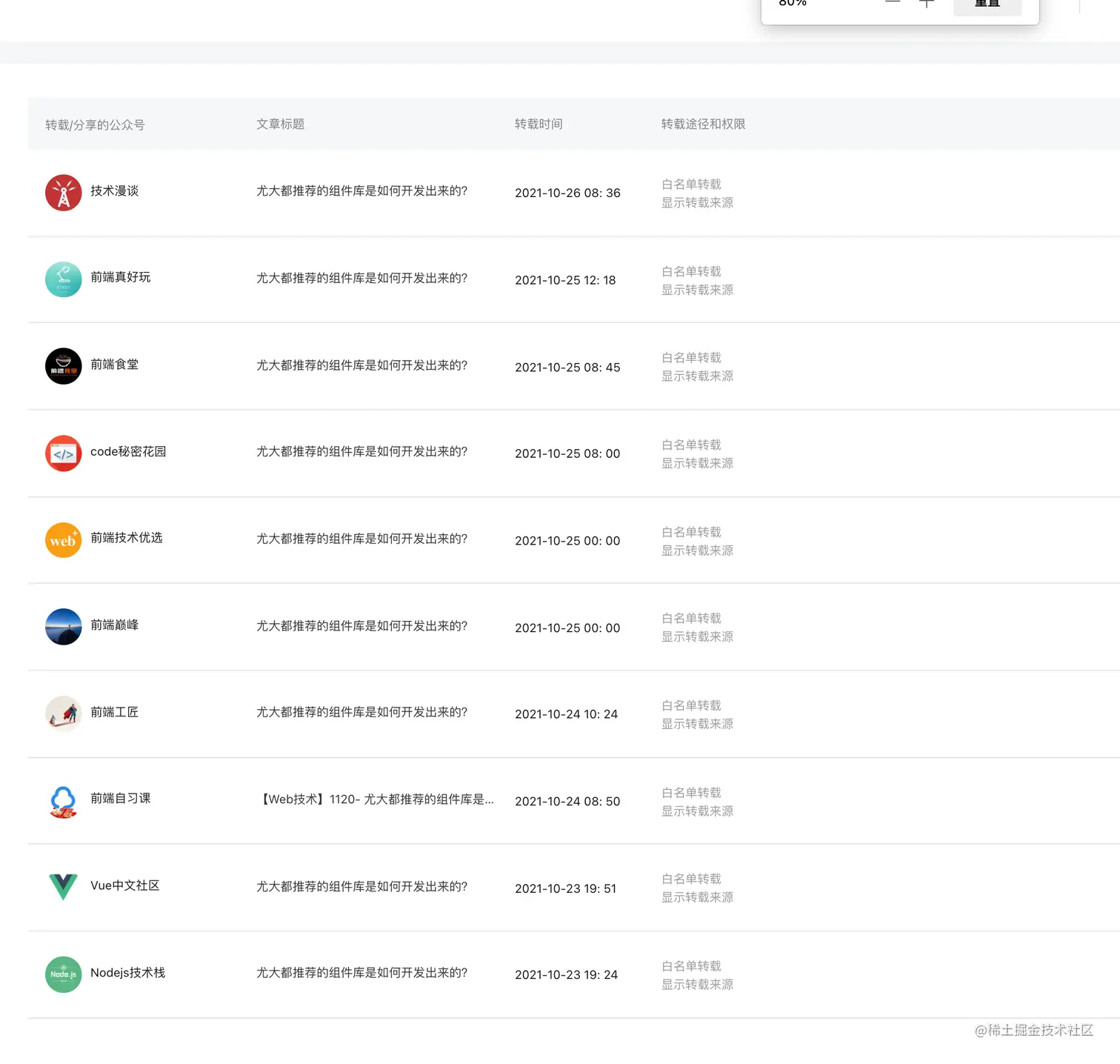Click the timestamp 2021-10-24 08:50
1120x1064 pixels.
(567, 802)
